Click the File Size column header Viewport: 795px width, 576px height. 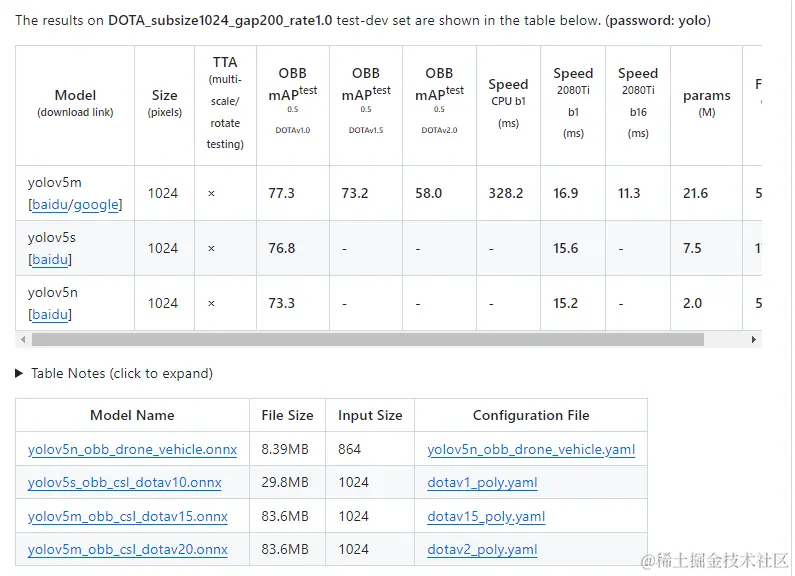point(287,415)
